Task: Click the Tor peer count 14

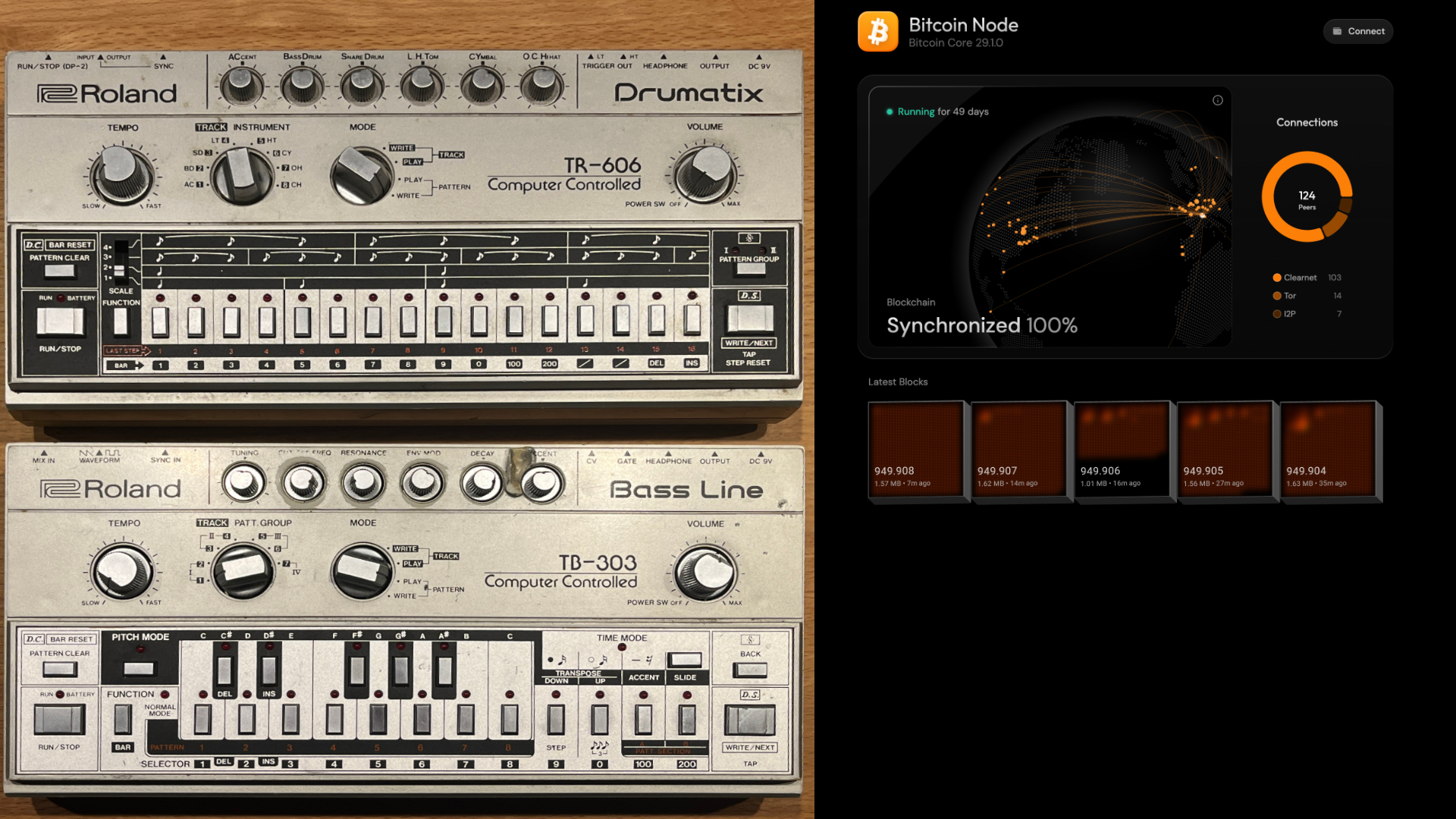Action: [x=1337, y=296]
